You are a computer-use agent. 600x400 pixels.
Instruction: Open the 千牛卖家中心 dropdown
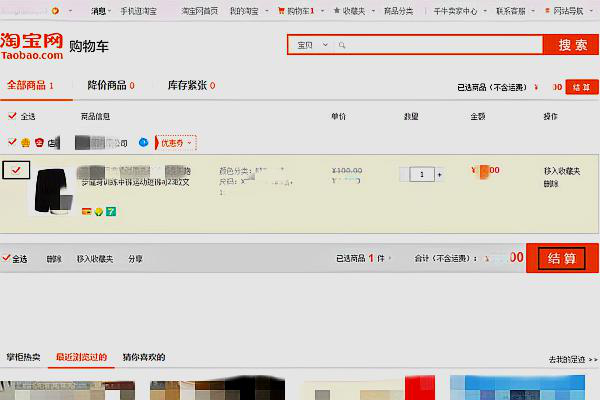click(484, 11)
